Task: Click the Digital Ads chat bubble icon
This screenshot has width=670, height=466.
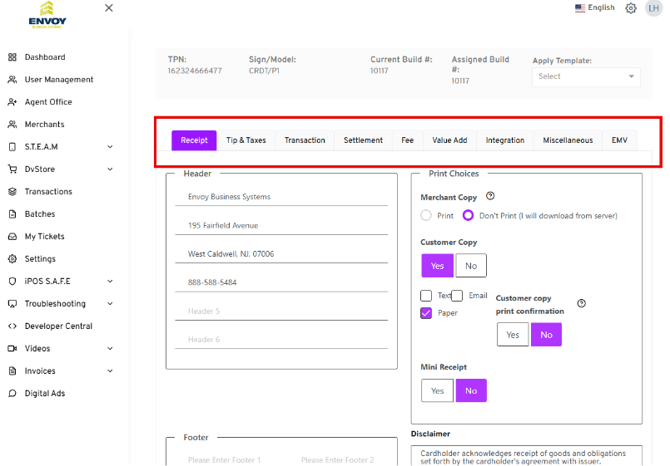Action: [12, 393]
